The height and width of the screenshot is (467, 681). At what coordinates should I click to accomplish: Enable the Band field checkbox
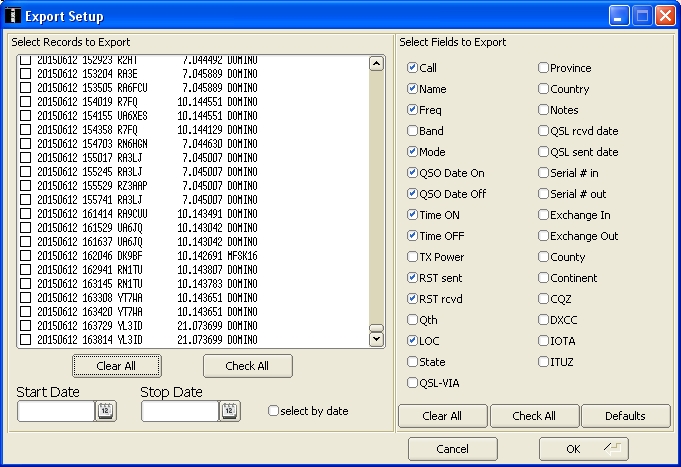[413, 131]
